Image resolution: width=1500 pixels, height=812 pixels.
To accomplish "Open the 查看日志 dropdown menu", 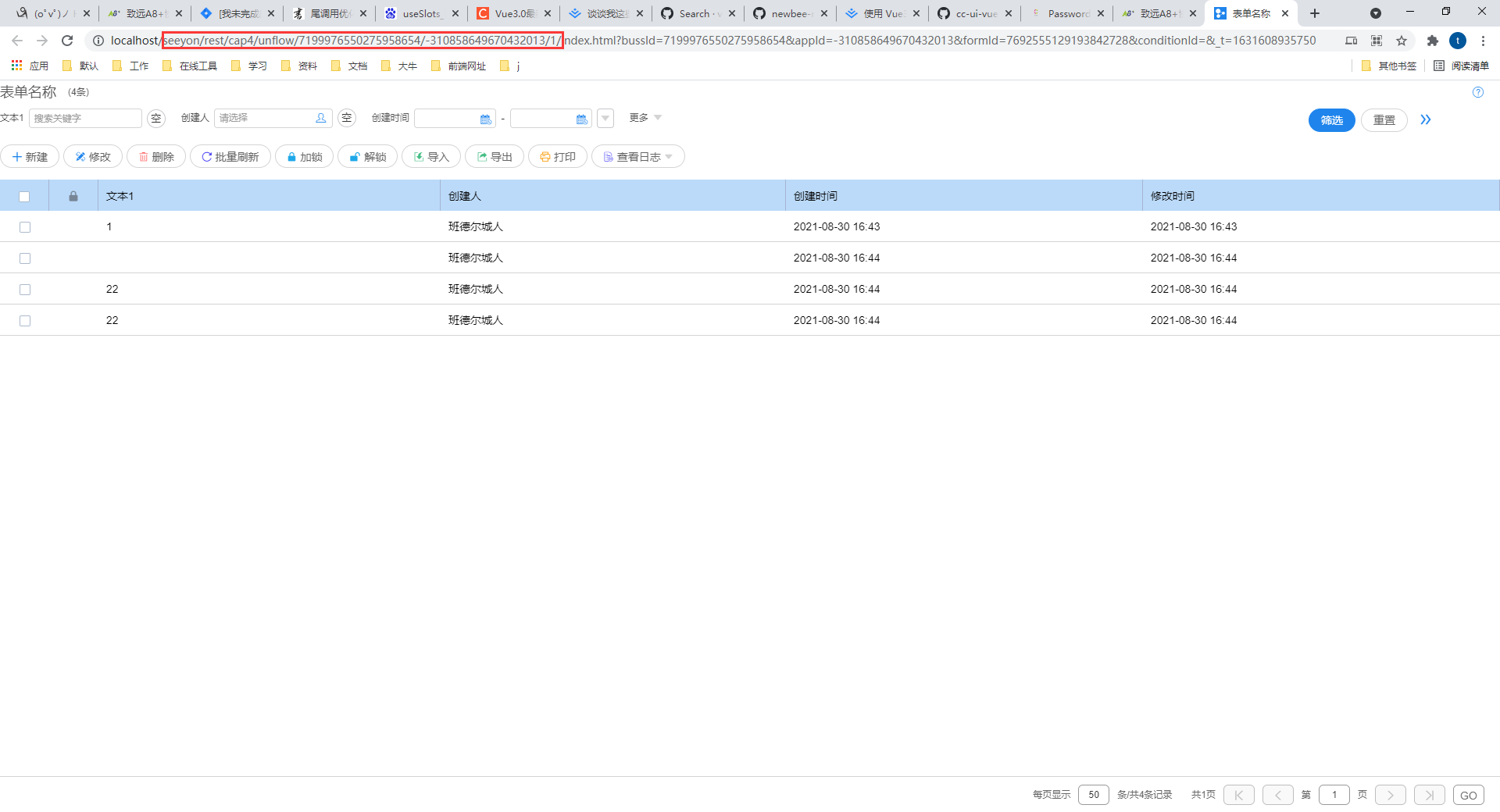I will tap(638, 157).
